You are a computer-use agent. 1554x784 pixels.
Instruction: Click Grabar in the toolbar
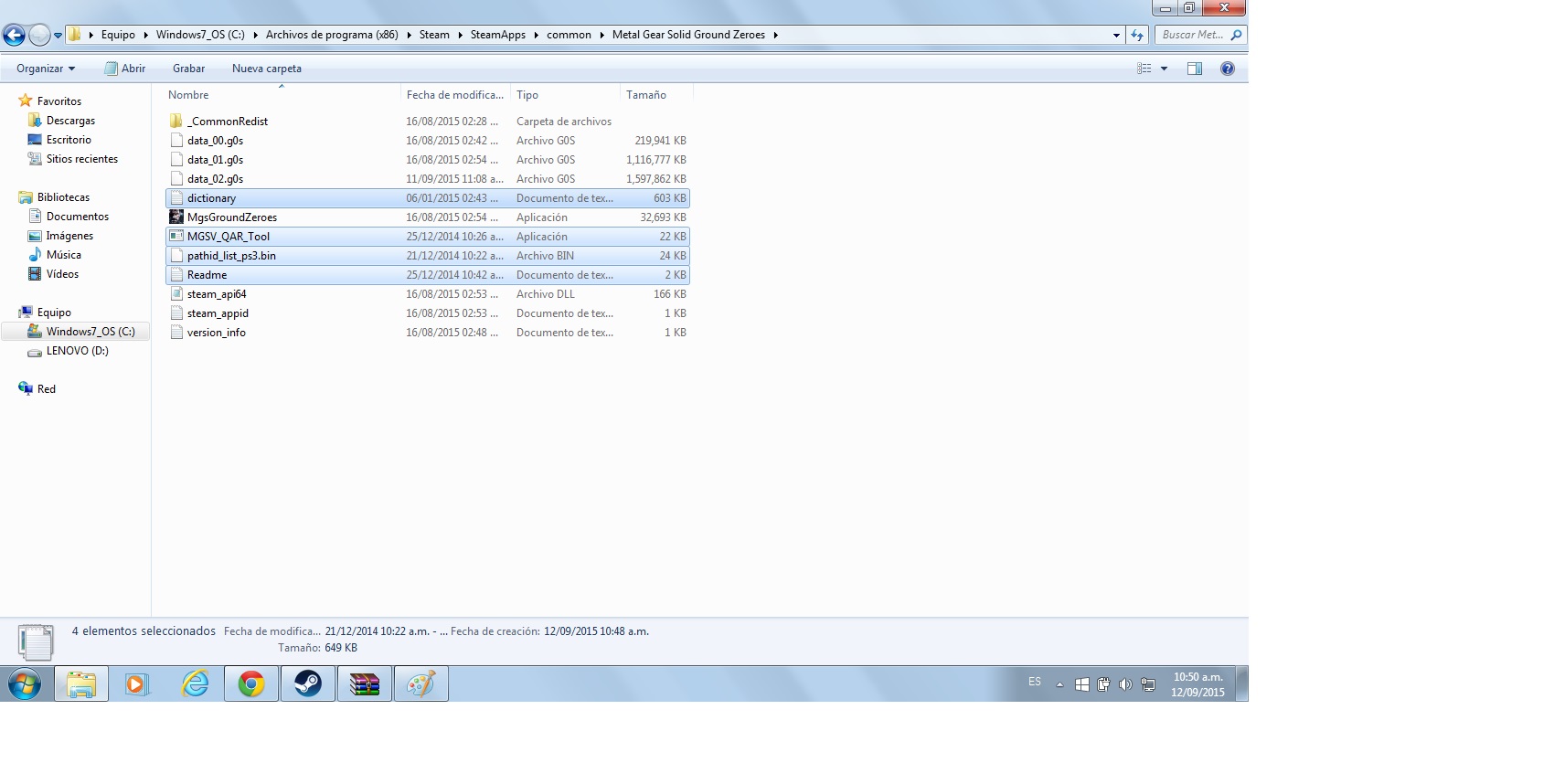click(x=188, y=69)
